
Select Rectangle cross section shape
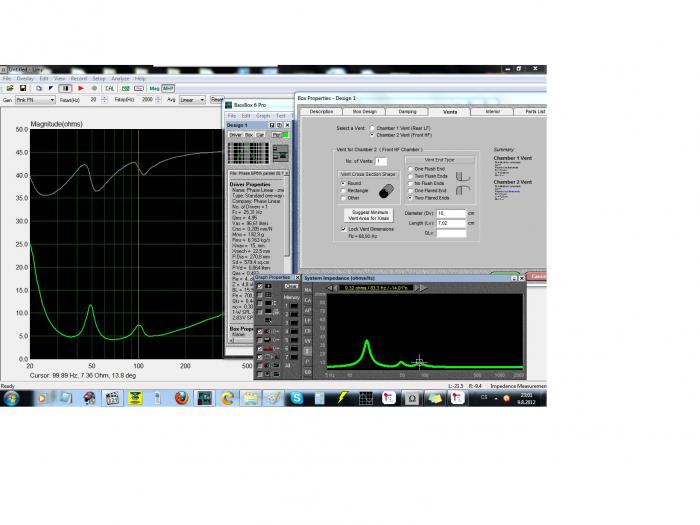tap(343, 191)
